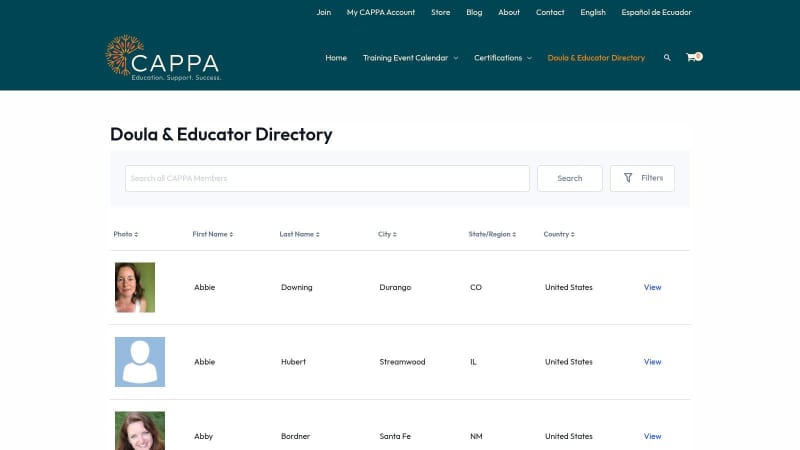This screenshot has width=800, height=450.
Task: Select the last name "Downing"
Action: [296, 287]
